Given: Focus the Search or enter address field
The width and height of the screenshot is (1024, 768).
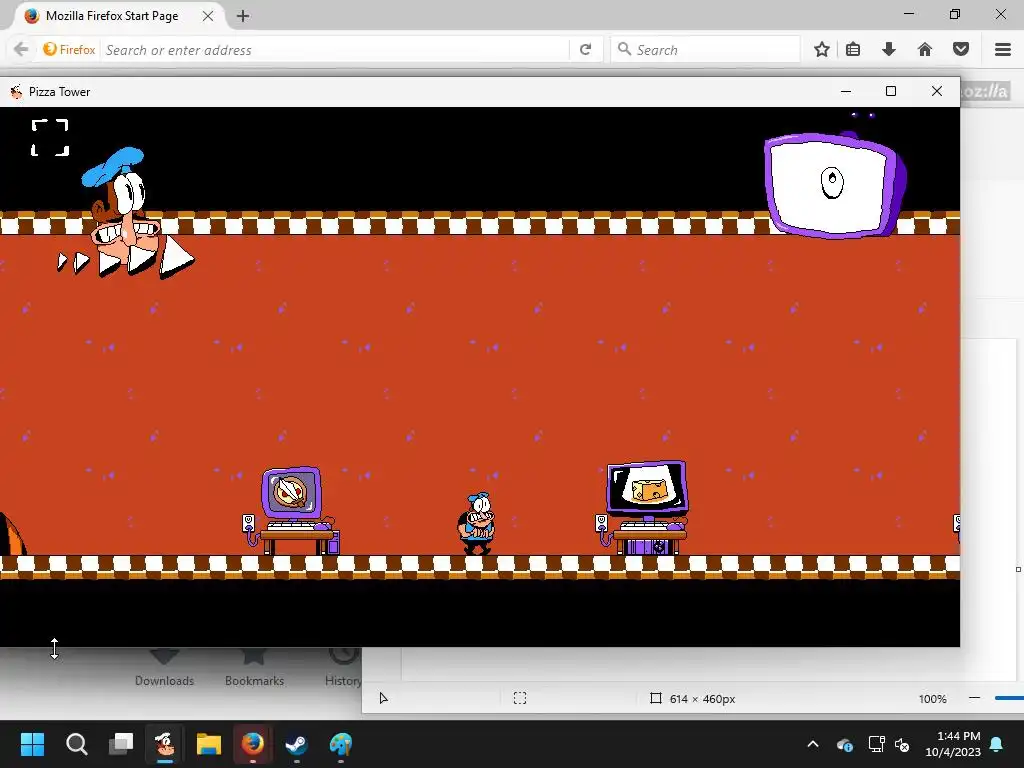Looking at the screenshot, I should click(x=336, y=50).
